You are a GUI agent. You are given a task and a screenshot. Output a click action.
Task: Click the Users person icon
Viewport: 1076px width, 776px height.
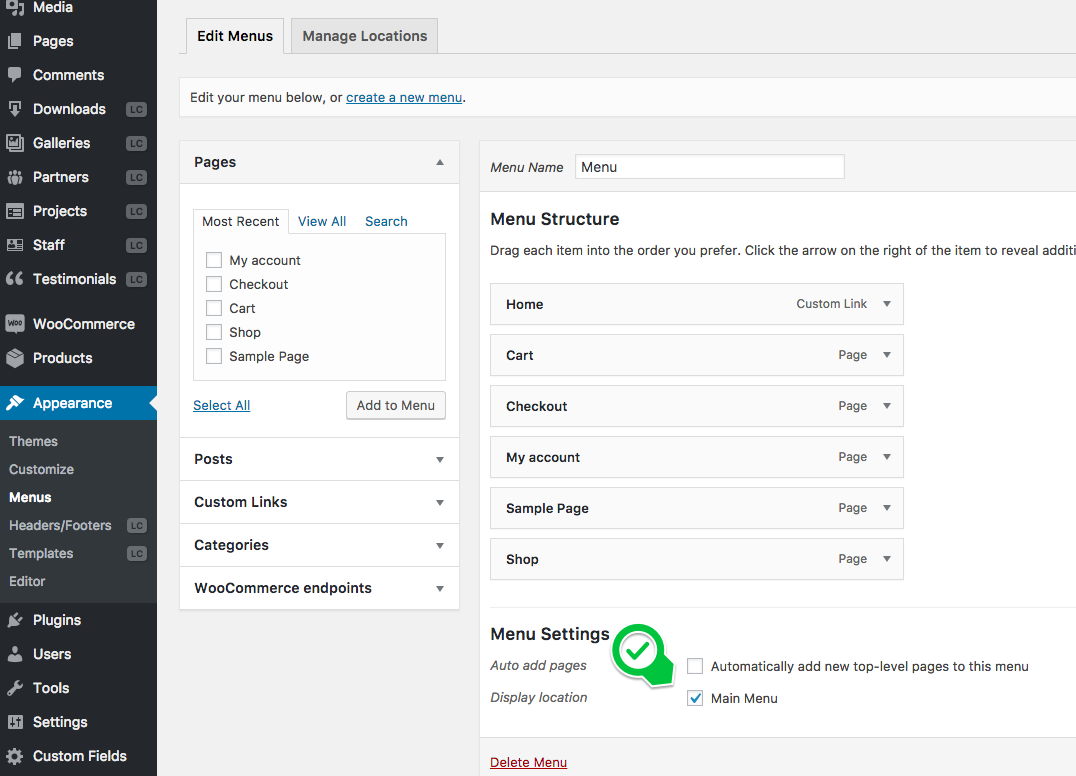[x=15, y=654]
